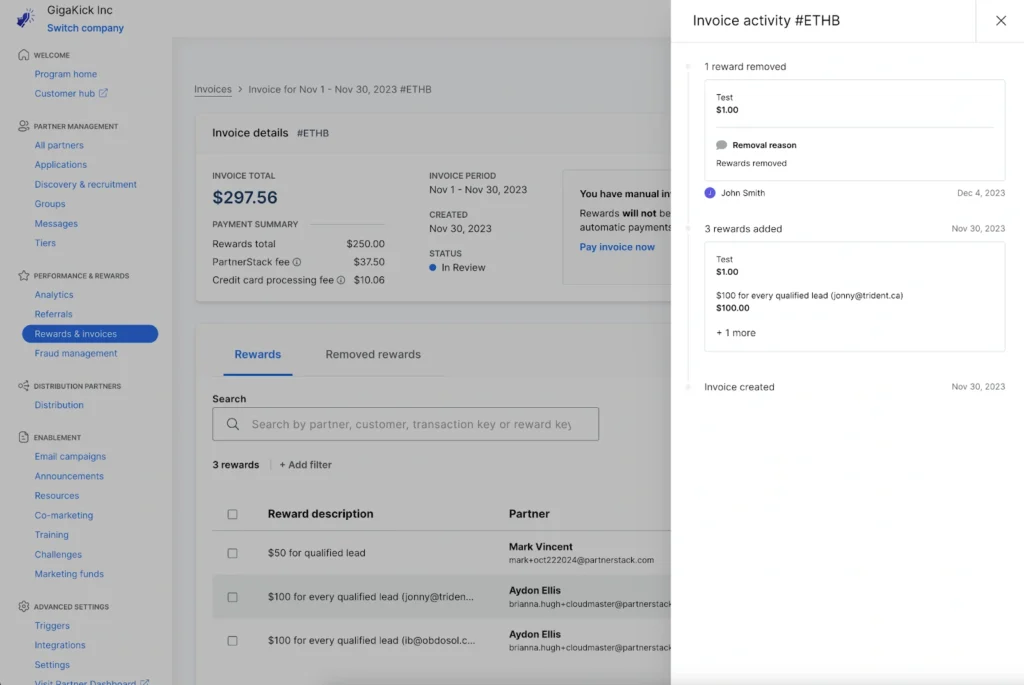Open Marketing funds
Screen dimensions: 1024x685
(69, 574)
